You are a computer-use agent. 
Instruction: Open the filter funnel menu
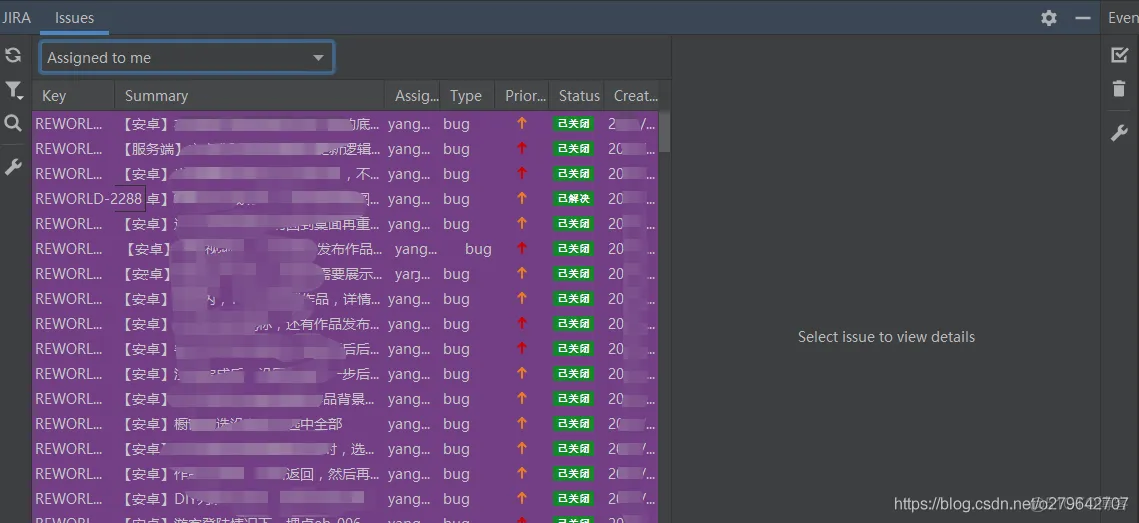[13, 90]
